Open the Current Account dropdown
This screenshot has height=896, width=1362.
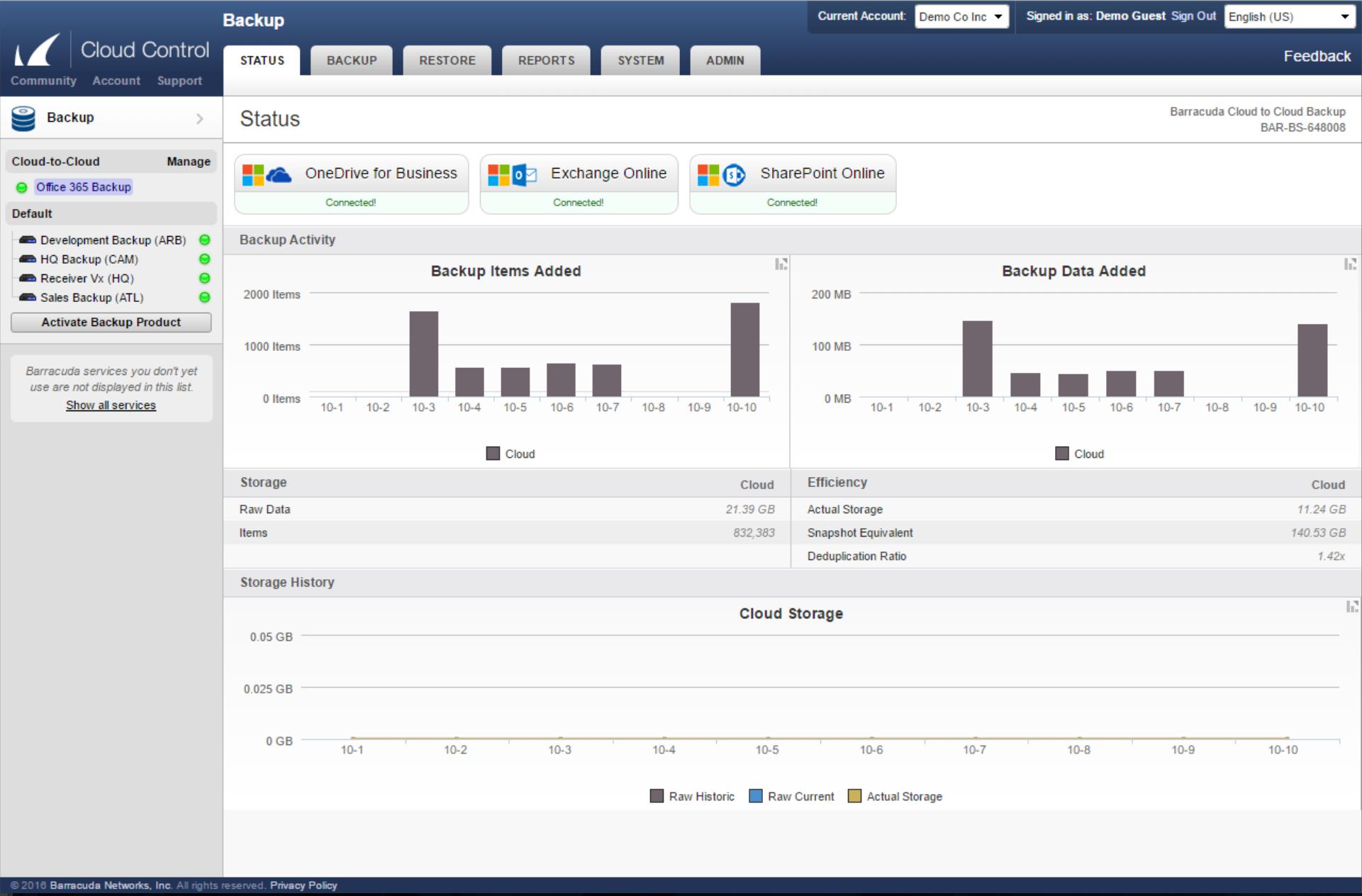[x=961, y=16]
